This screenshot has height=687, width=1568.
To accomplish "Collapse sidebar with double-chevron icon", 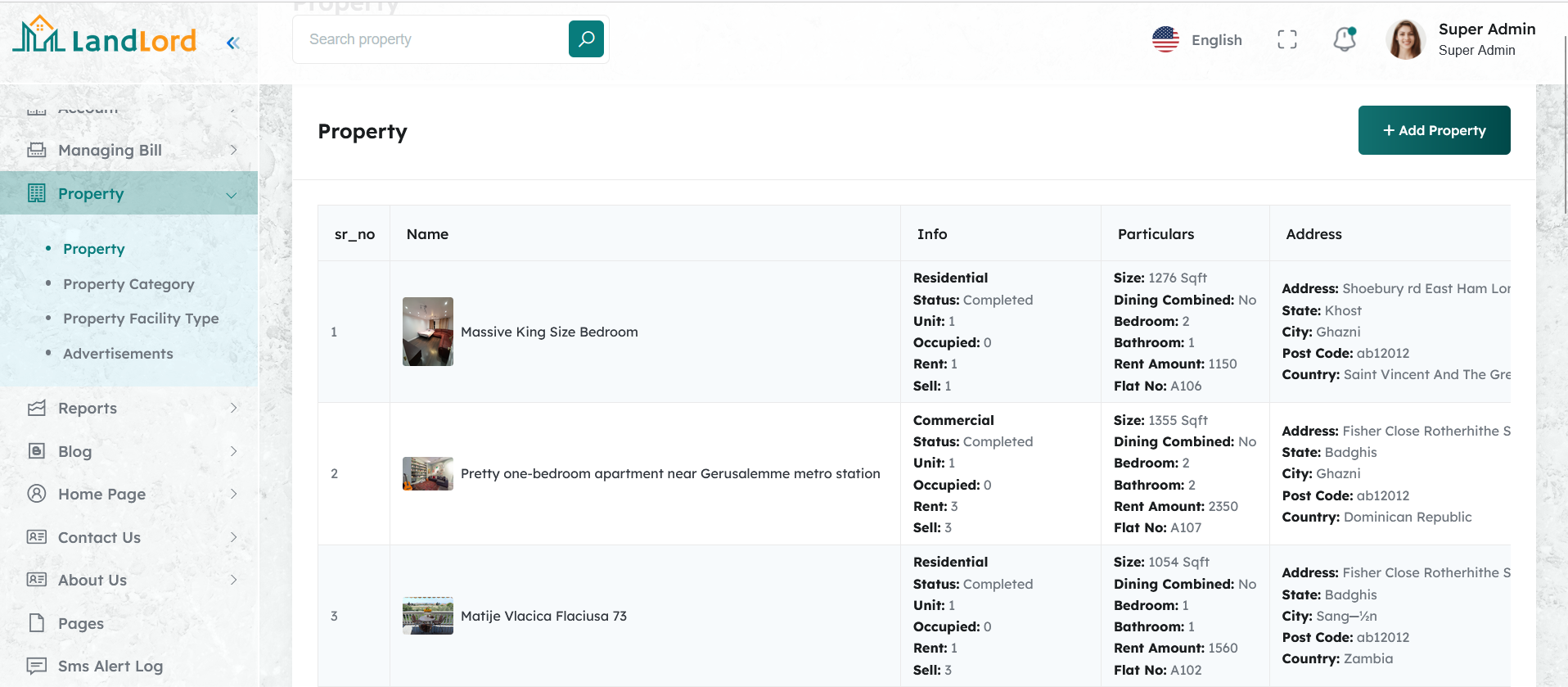I will point(233,43).
